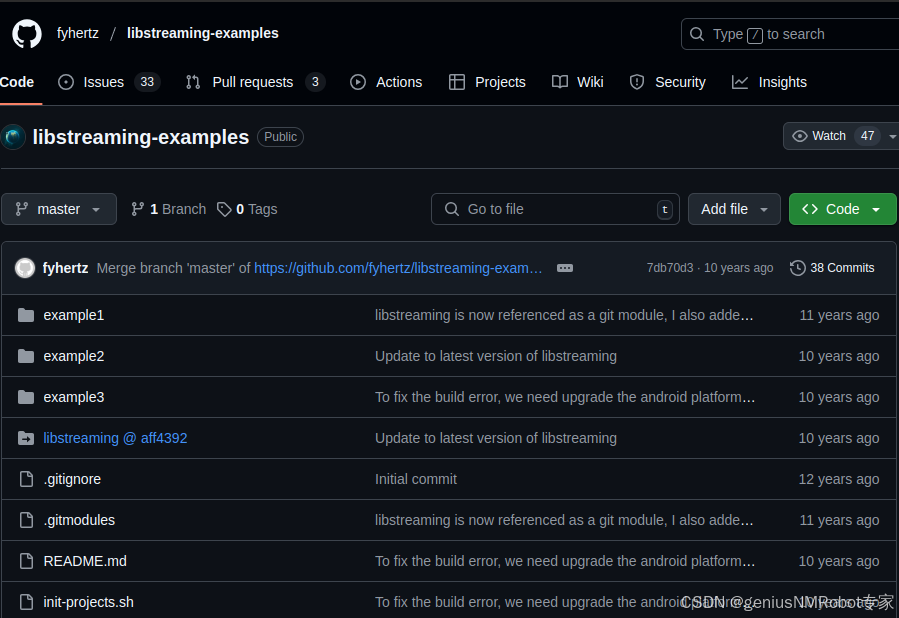The height and width of the screenshot is (618, 899).
Task: Click the 38 Commits counter
Action: pyautogui.click(x=841, y=268)
